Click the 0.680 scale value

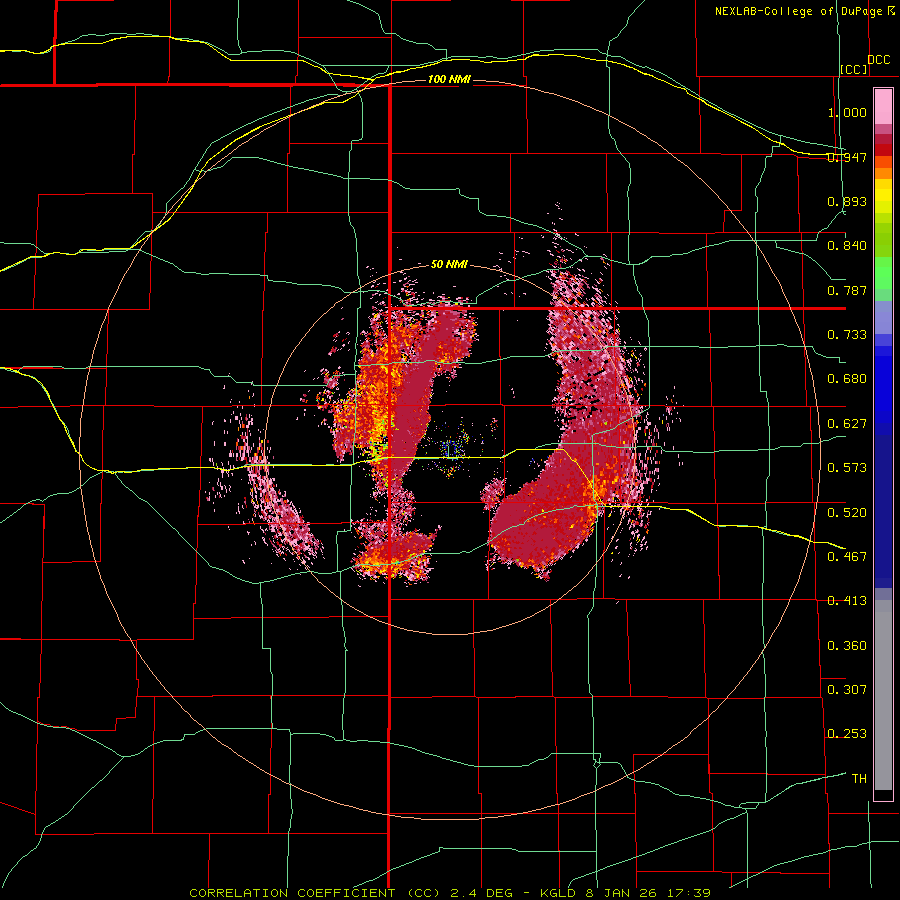click(x=847, y=379)
